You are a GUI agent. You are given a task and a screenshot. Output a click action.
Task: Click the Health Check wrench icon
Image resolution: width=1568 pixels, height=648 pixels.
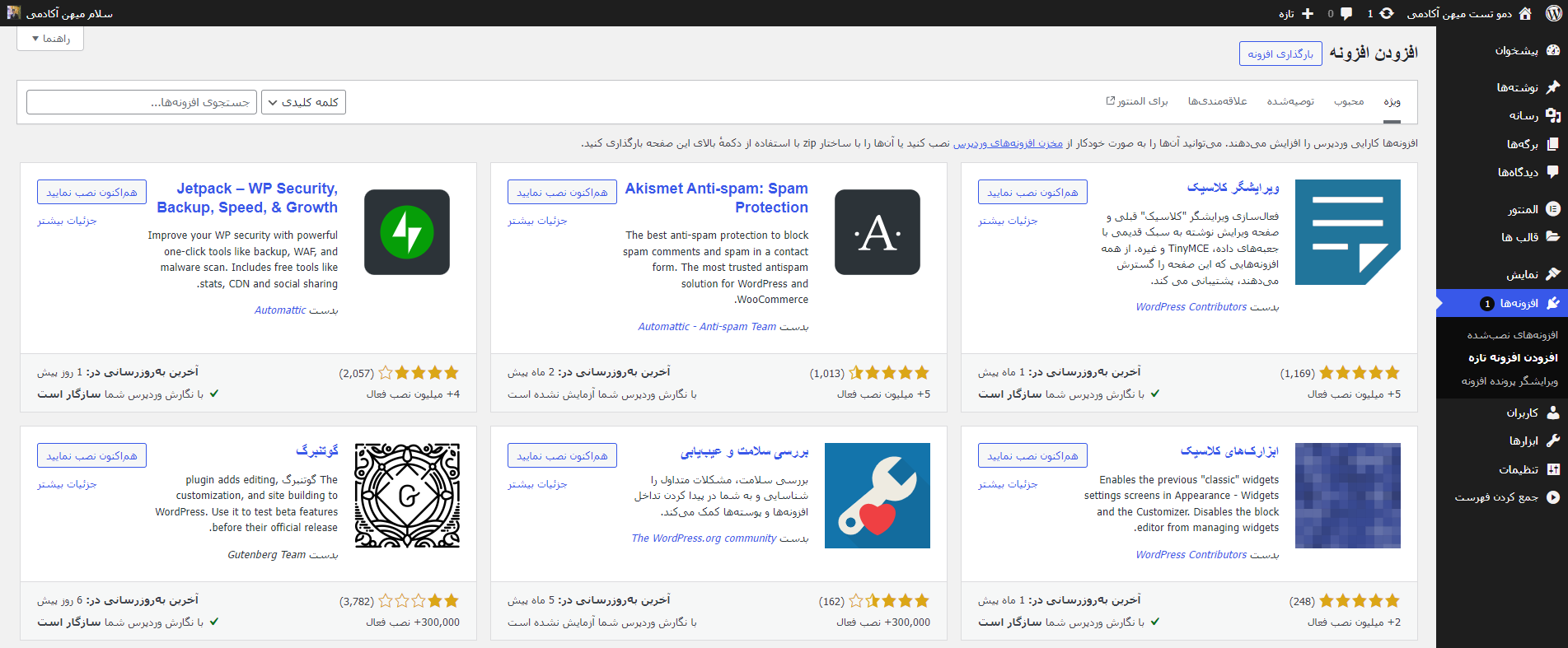pyautogui.click(x=877, y=496)
